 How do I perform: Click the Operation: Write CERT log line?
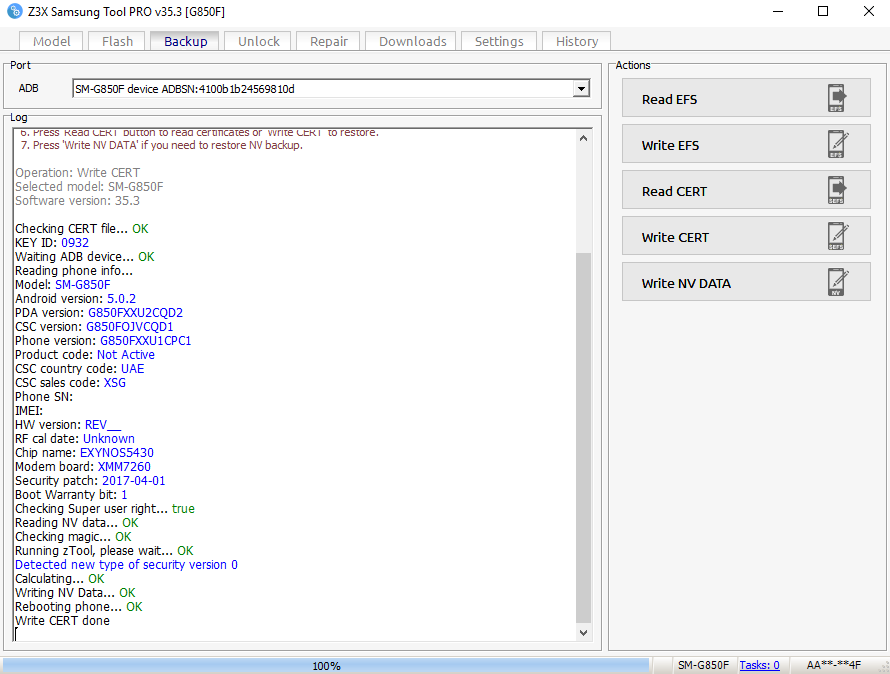pos(77,173)
